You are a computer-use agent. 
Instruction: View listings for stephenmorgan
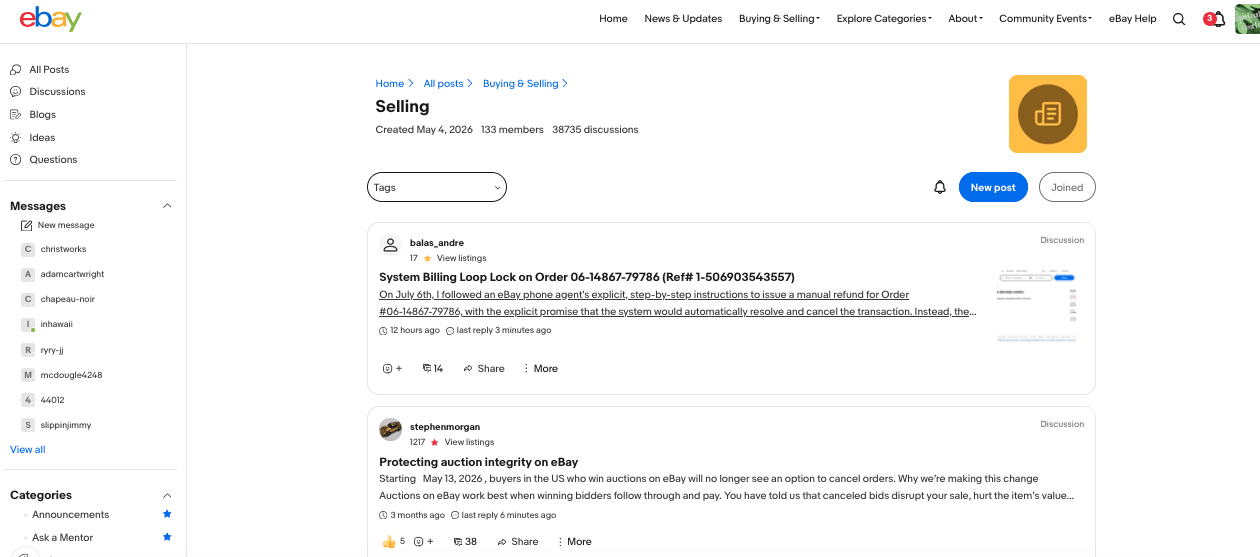(x=469, y=442)
